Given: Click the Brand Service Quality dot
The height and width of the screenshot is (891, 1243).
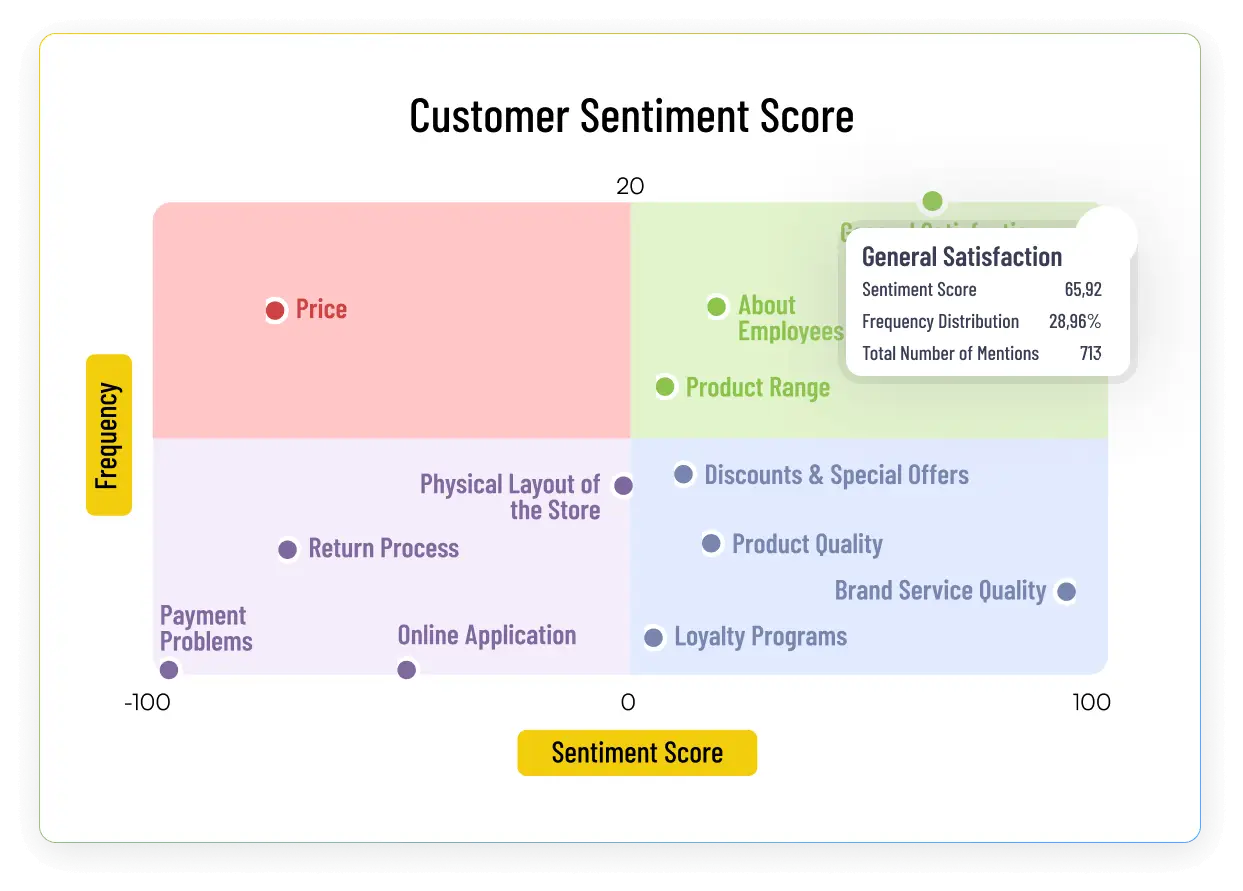Looking at the screenshot, I should click(x=1066, y=592).
